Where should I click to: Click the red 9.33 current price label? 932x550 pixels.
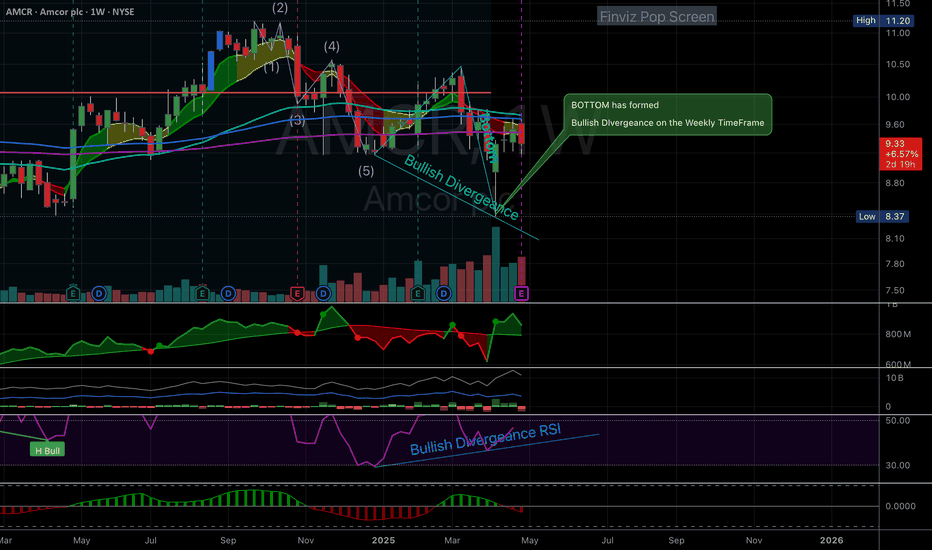(900, 154)
